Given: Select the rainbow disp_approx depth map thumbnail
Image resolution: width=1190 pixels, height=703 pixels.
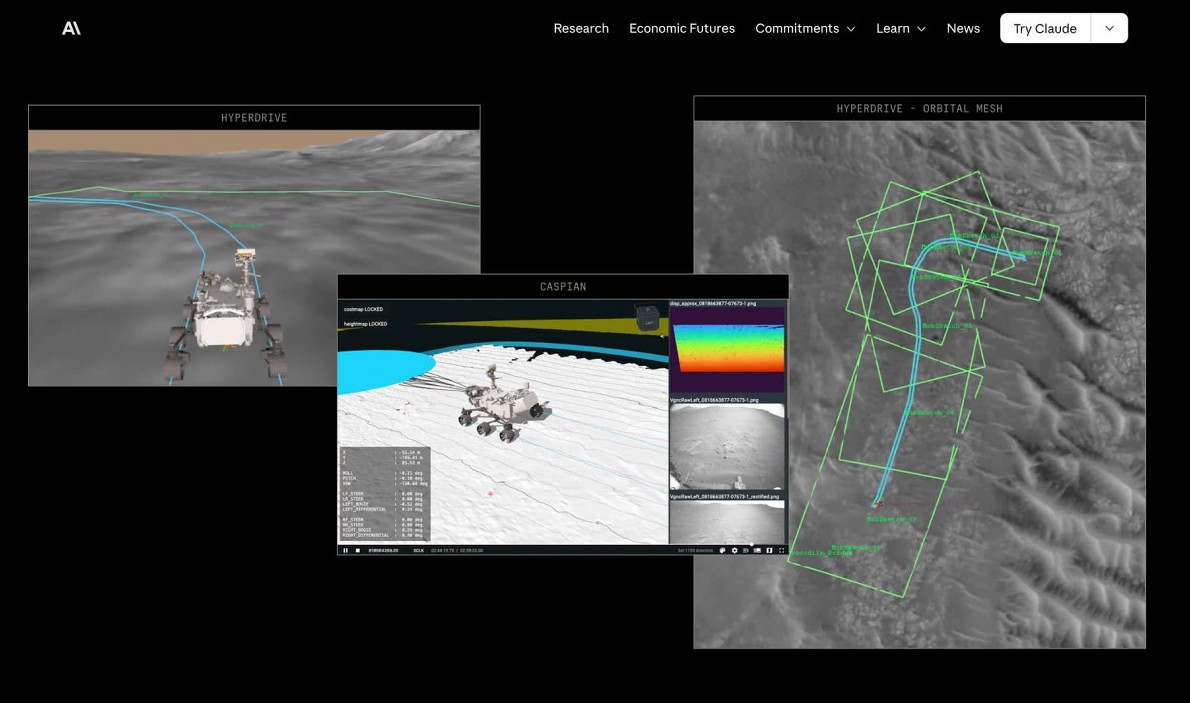Looking at the screenshot, I should point(727,352).
